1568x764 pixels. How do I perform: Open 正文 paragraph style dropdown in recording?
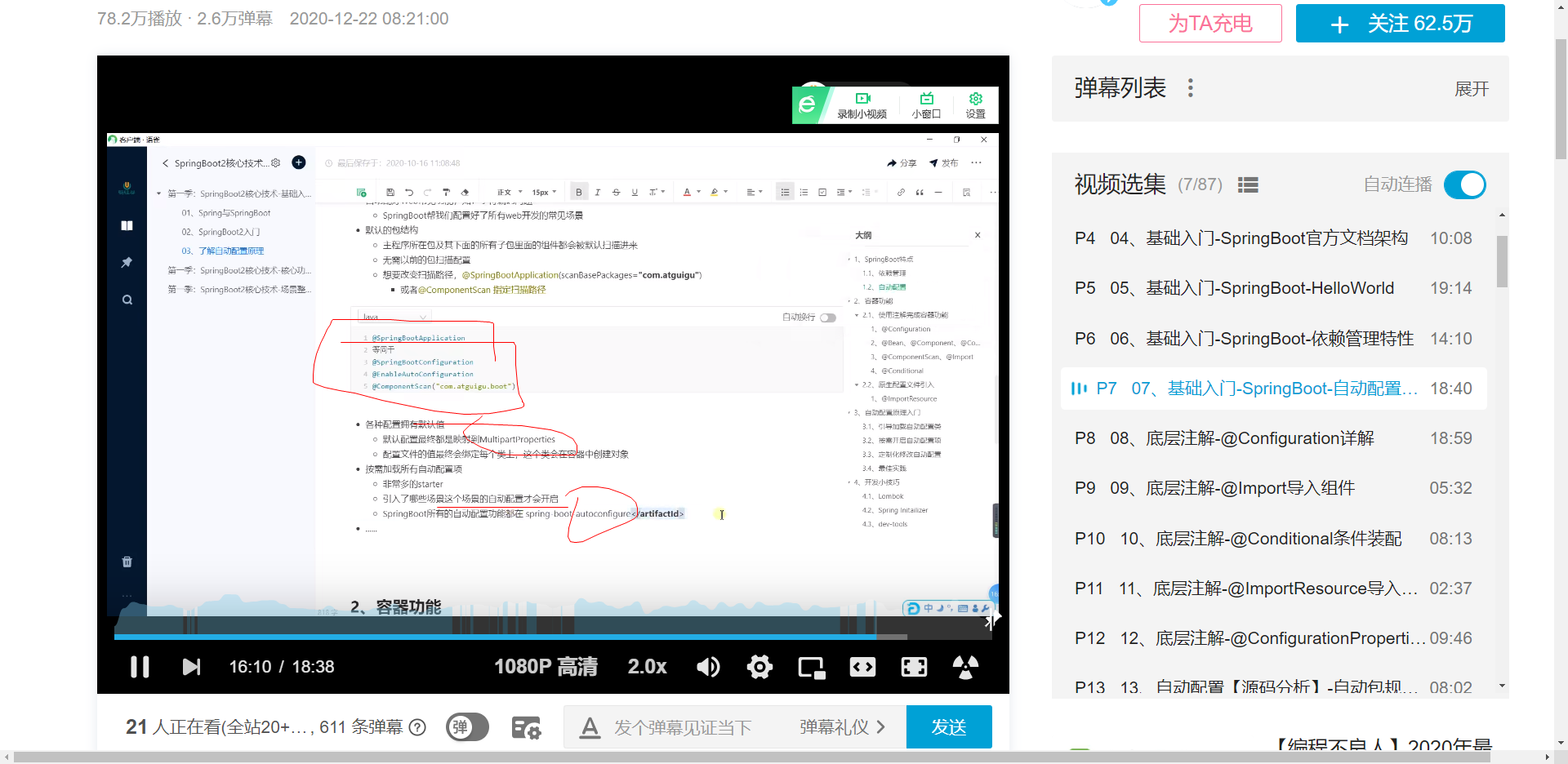point(510,193)
